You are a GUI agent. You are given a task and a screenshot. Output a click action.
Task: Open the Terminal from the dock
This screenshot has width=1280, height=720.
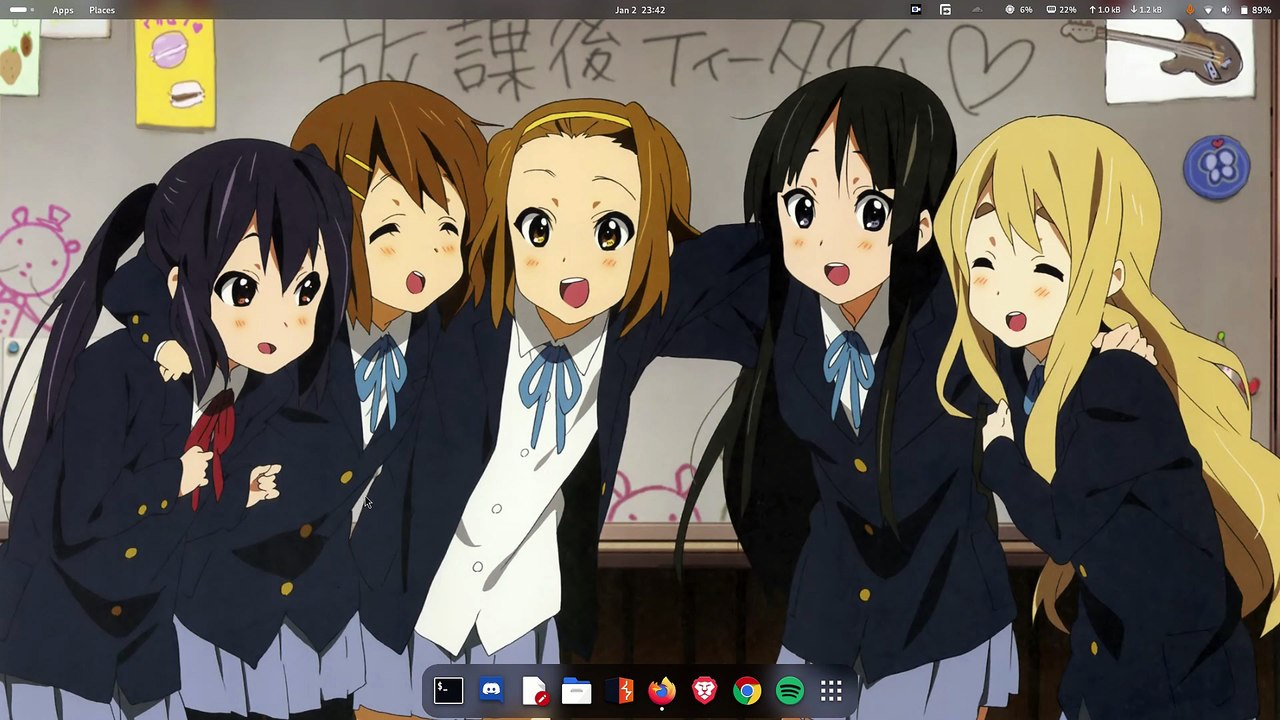coord(448,690)
